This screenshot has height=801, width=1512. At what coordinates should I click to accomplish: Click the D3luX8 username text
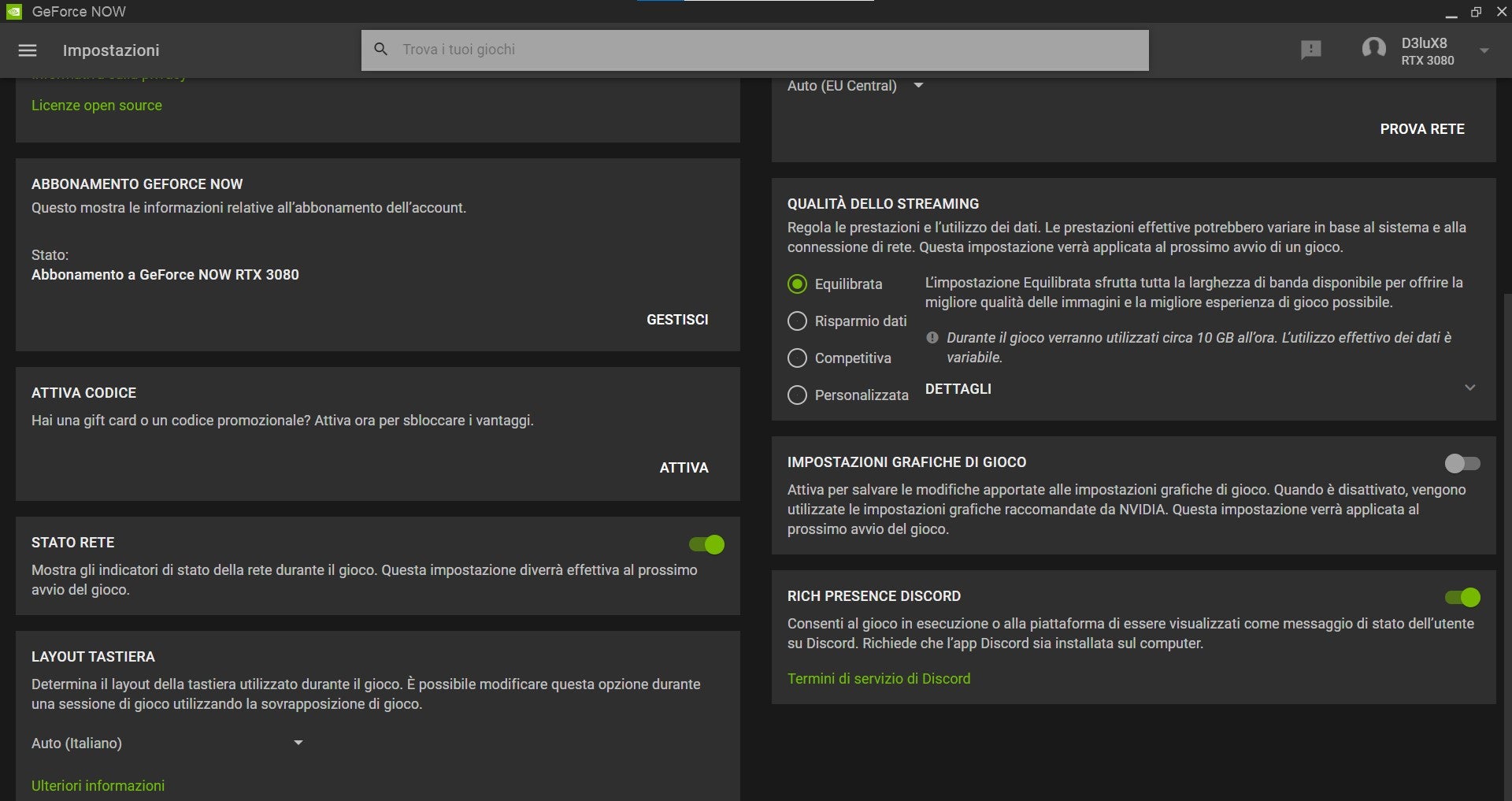1424,43
